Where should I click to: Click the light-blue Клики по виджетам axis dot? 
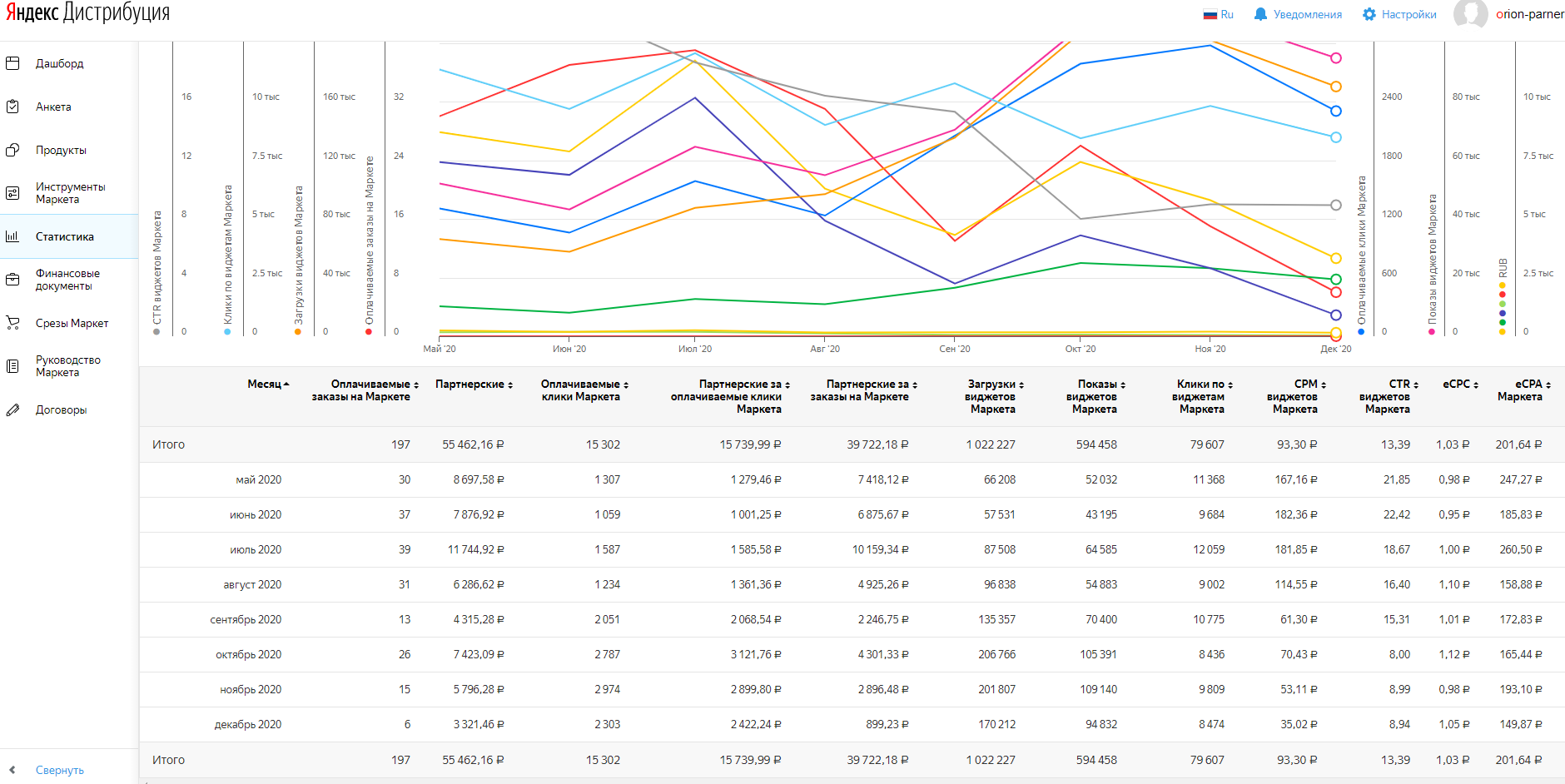click(227, 332)
